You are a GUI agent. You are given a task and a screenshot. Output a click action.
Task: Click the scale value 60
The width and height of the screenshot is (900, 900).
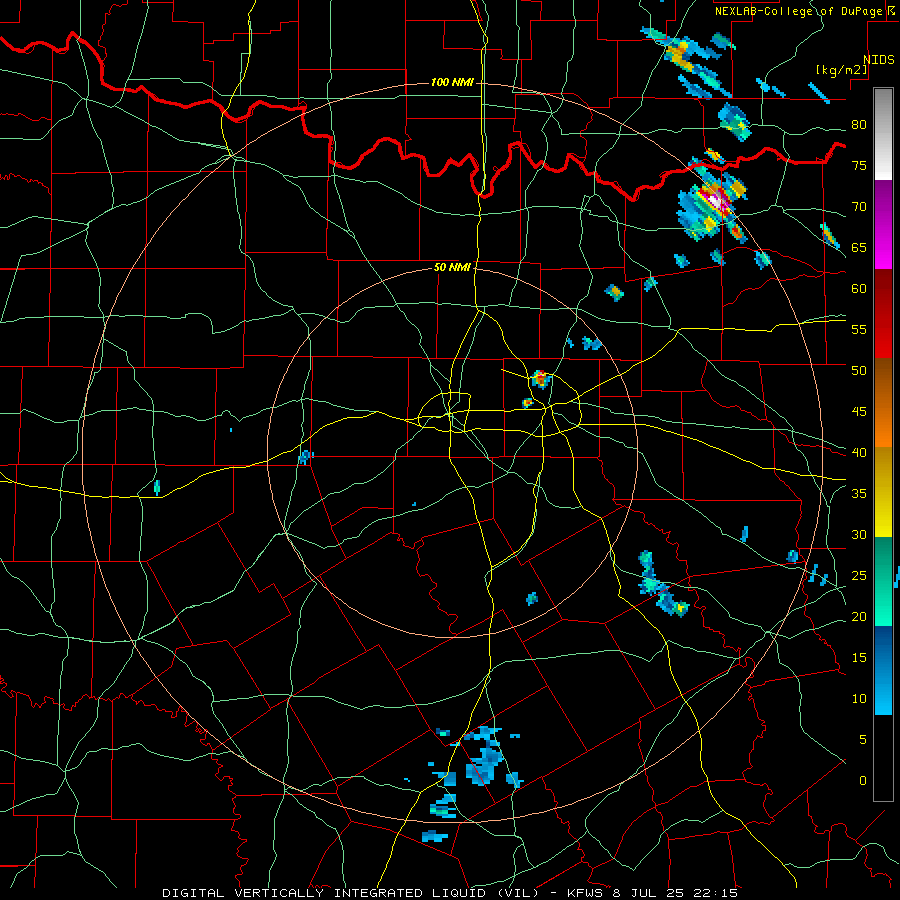[x=859, y=289]
